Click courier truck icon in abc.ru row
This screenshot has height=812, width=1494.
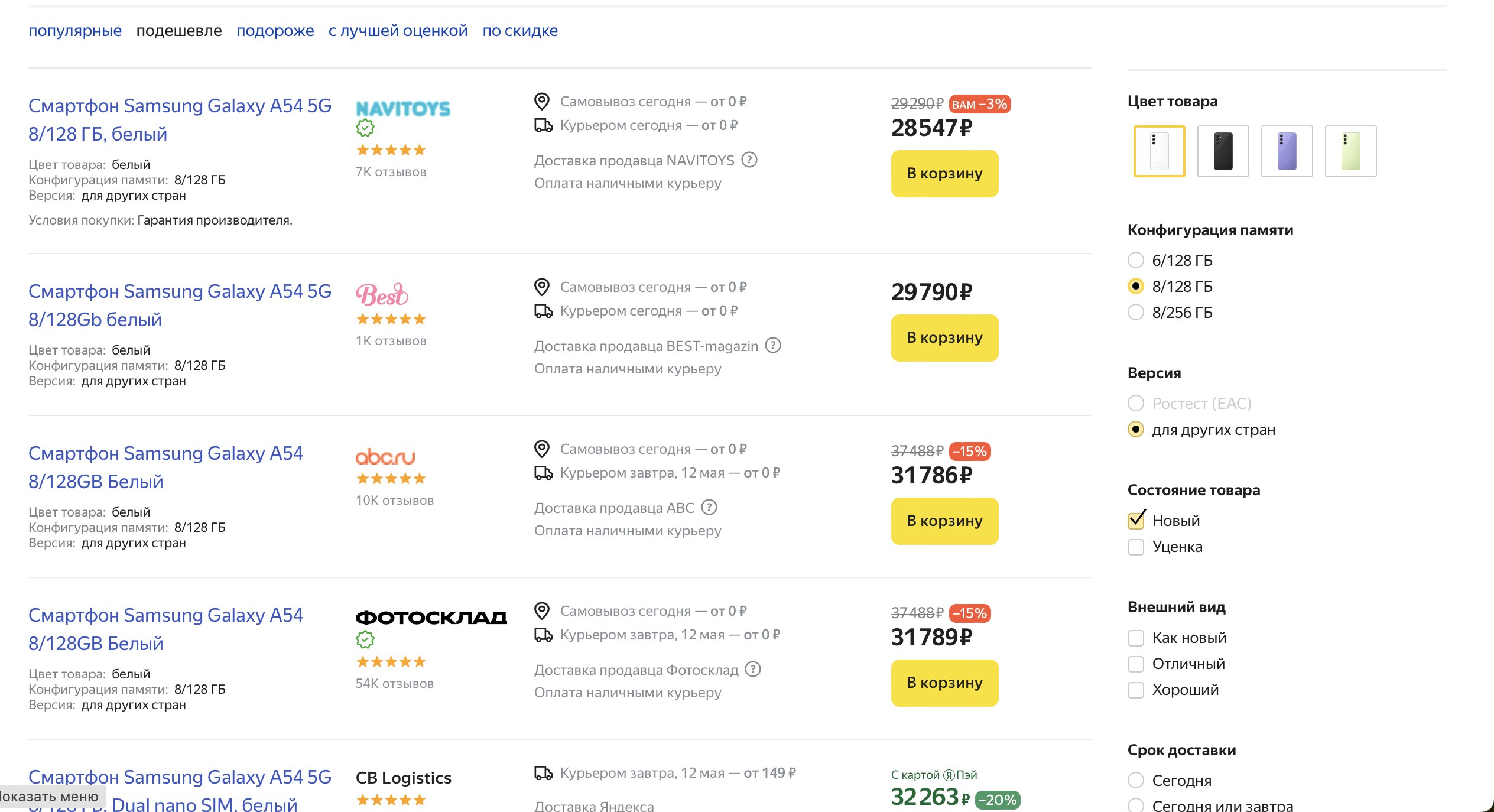[543, 473]
